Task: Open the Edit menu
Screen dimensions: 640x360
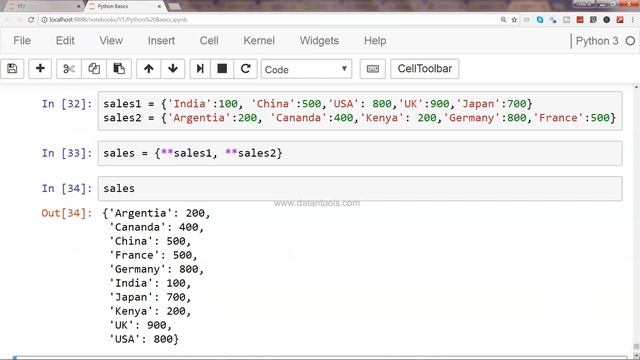Action: coord(65,40)
